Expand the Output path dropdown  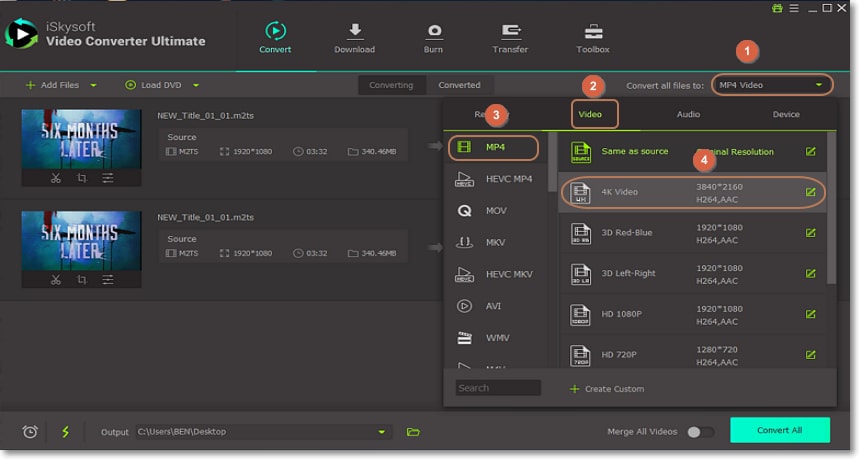pyautogui.click(x=381, y=432)
